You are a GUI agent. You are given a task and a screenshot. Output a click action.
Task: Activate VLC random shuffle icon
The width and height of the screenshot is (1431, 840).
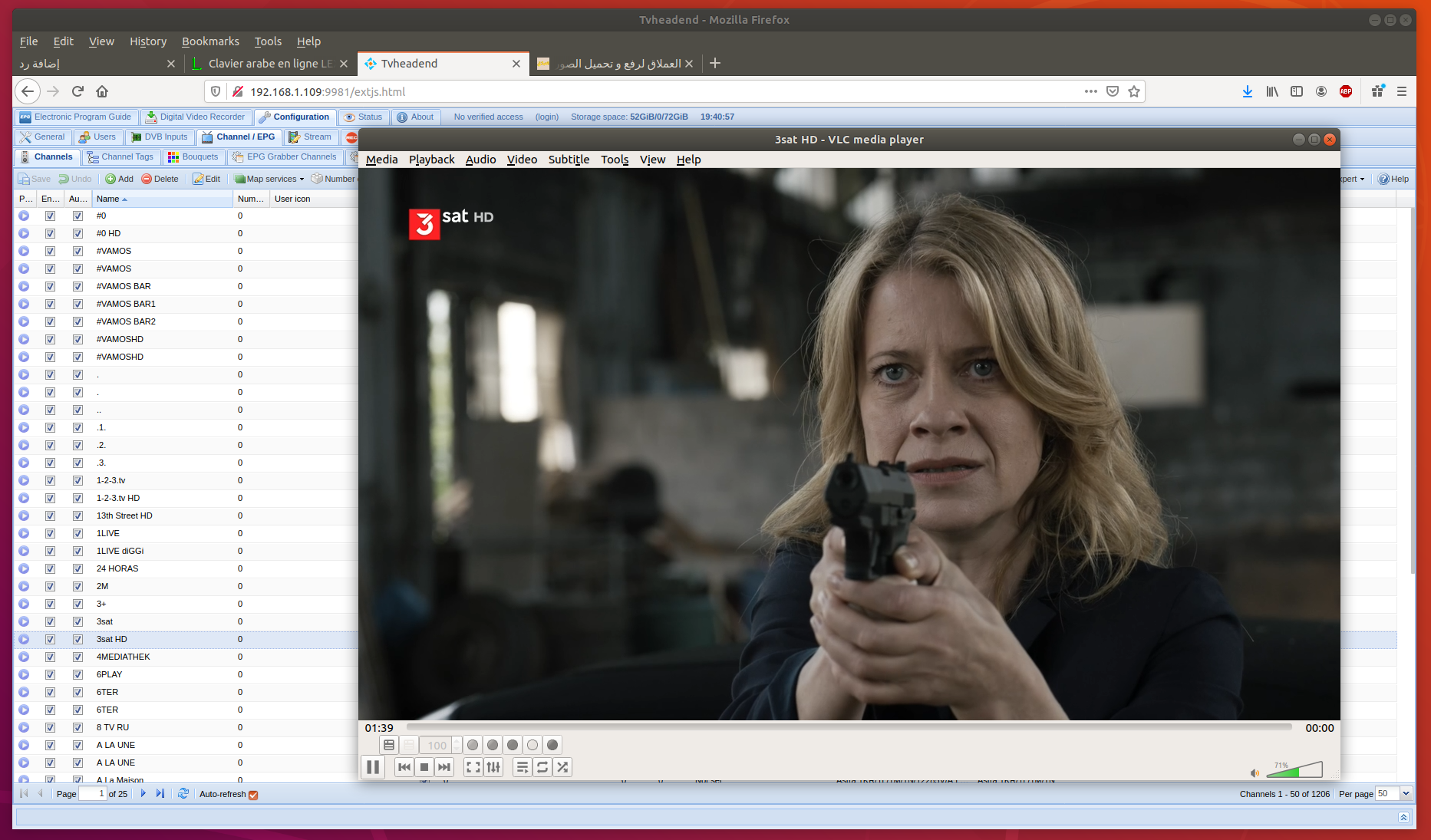(x=562, y=766)
